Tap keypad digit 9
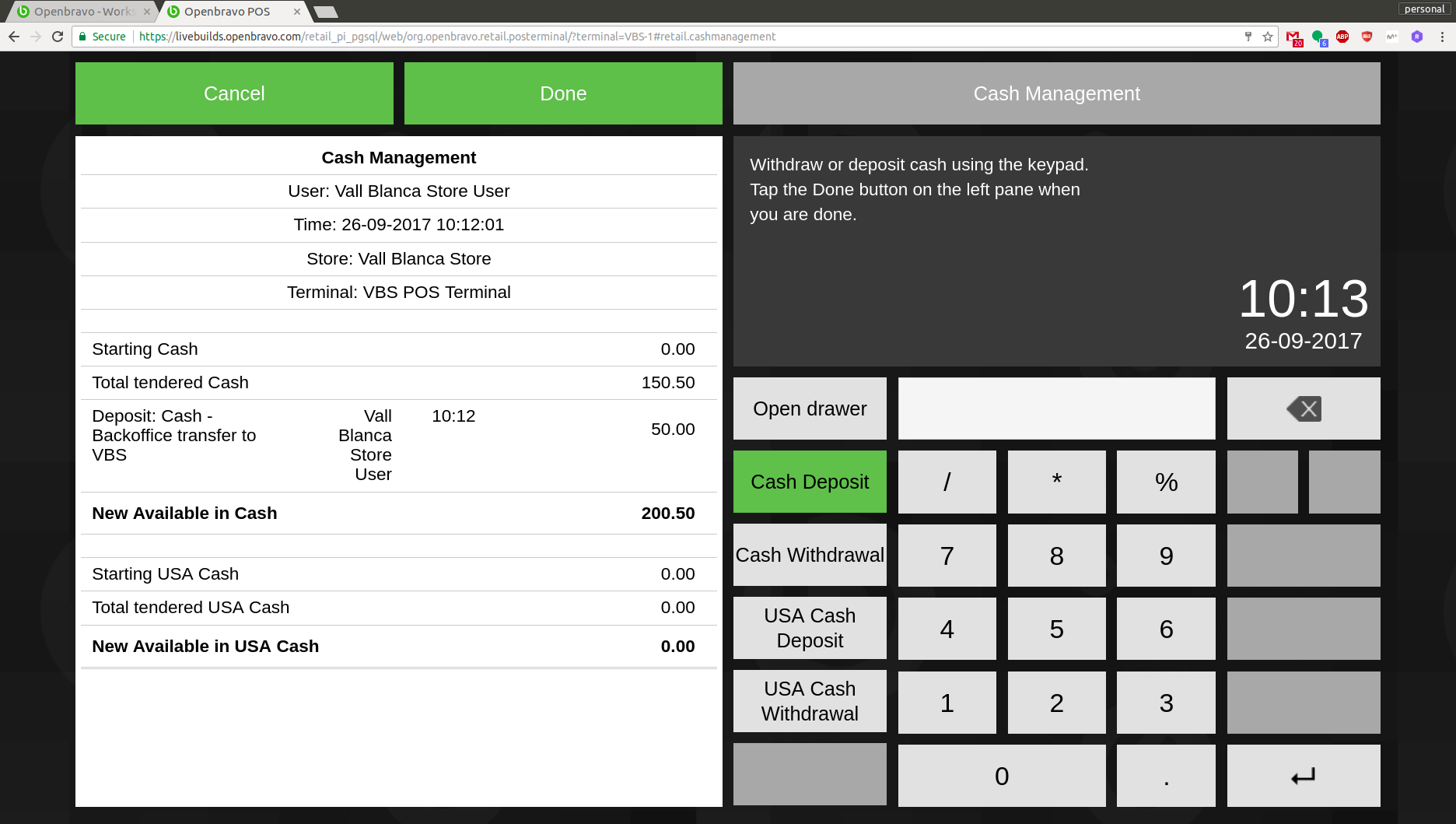 click(x=1166, y=556)
